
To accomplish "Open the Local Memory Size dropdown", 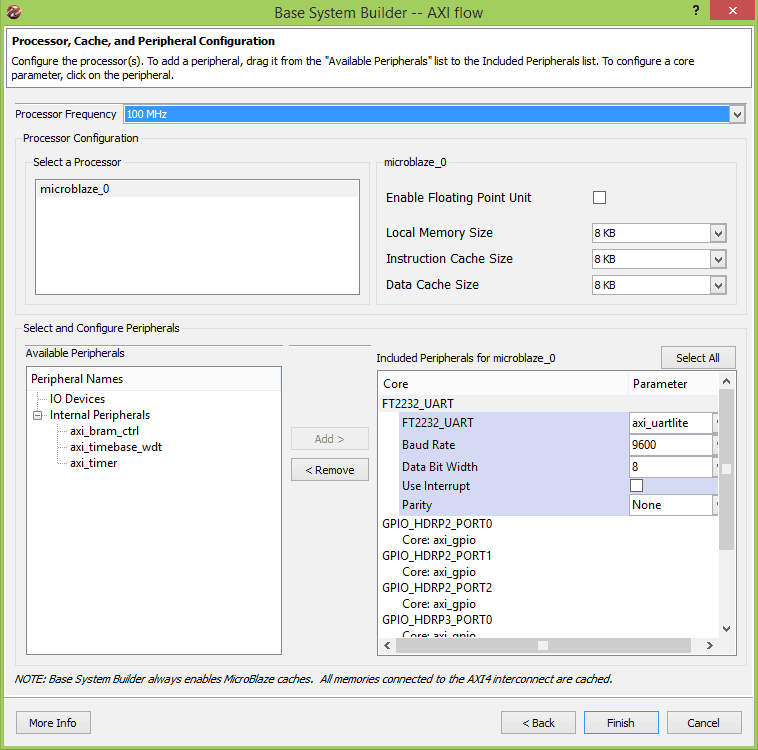I will (717, 233).
